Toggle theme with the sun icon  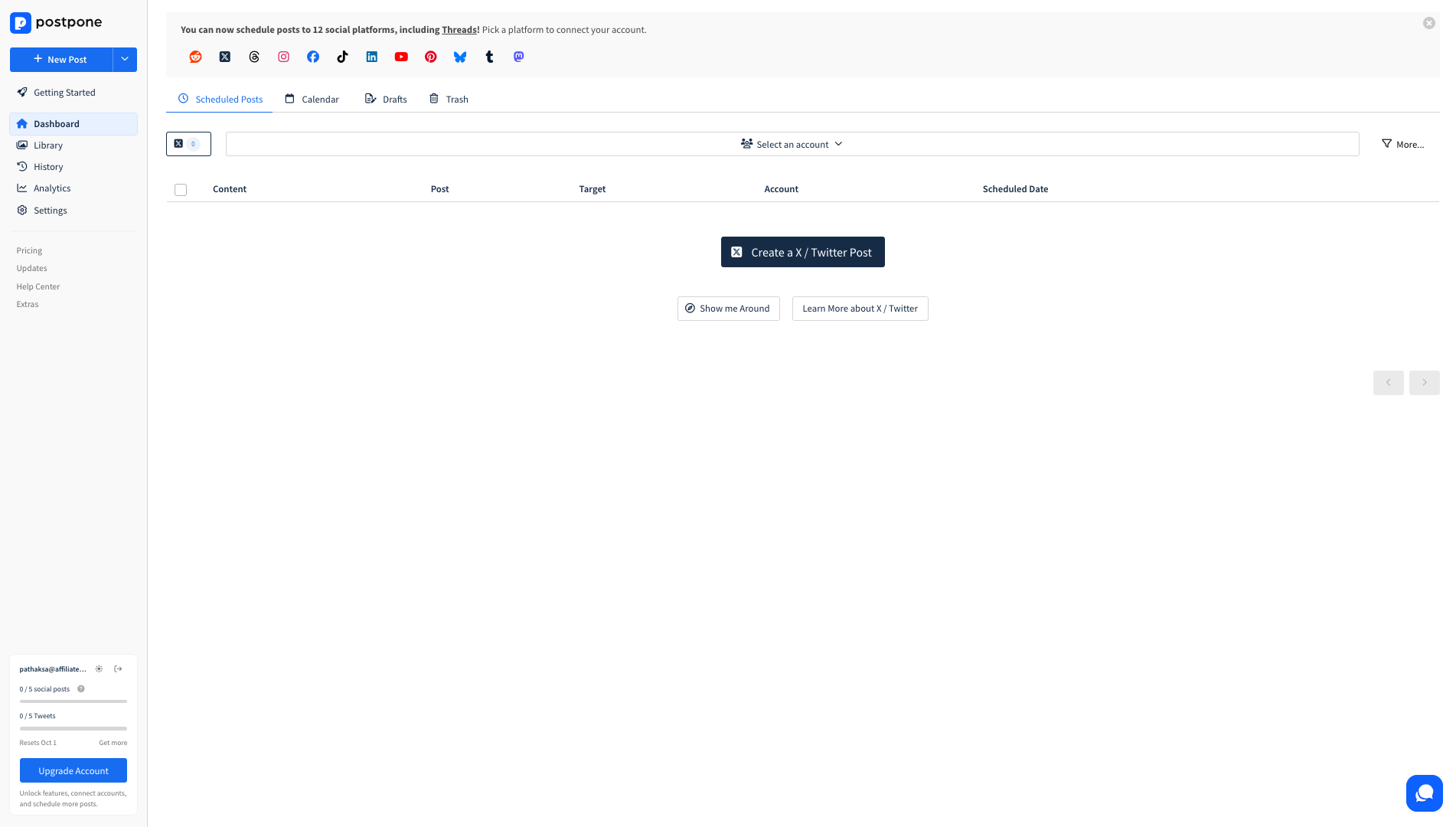tap(99, 668)
